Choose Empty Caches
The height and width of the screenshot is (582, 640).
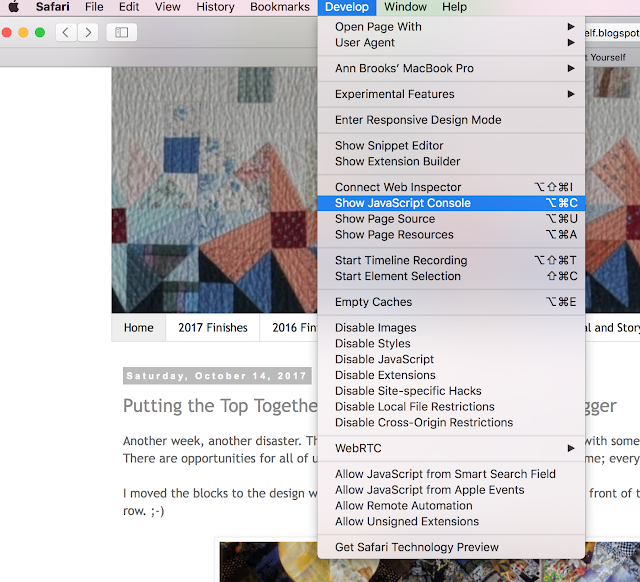pos(451,302)
